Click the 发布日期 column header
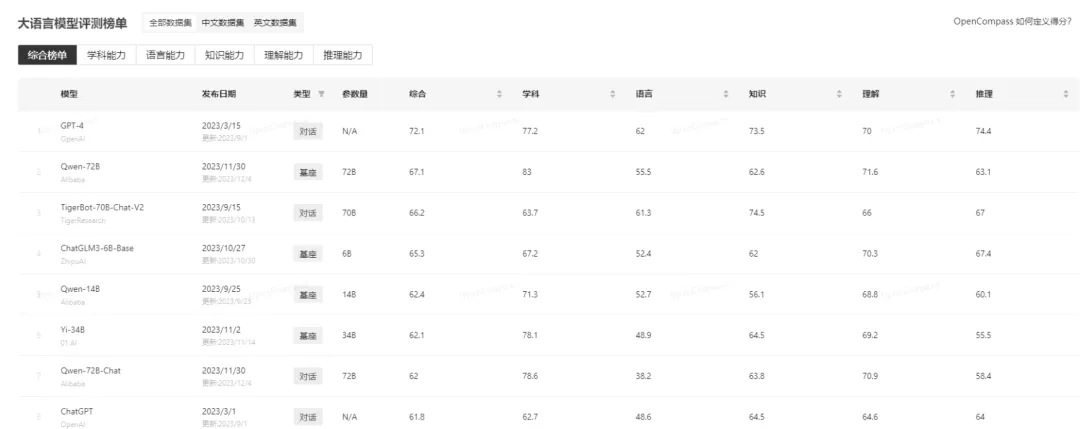1080x429 pixels. 218,94
